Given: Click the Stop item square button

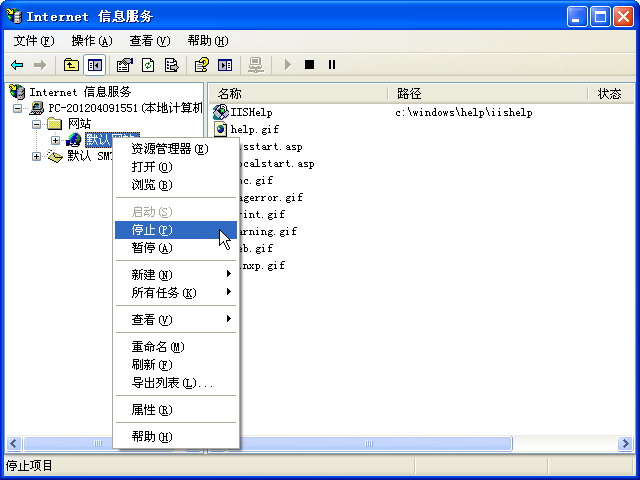Looking at the screenshot, I should point(309,64).
